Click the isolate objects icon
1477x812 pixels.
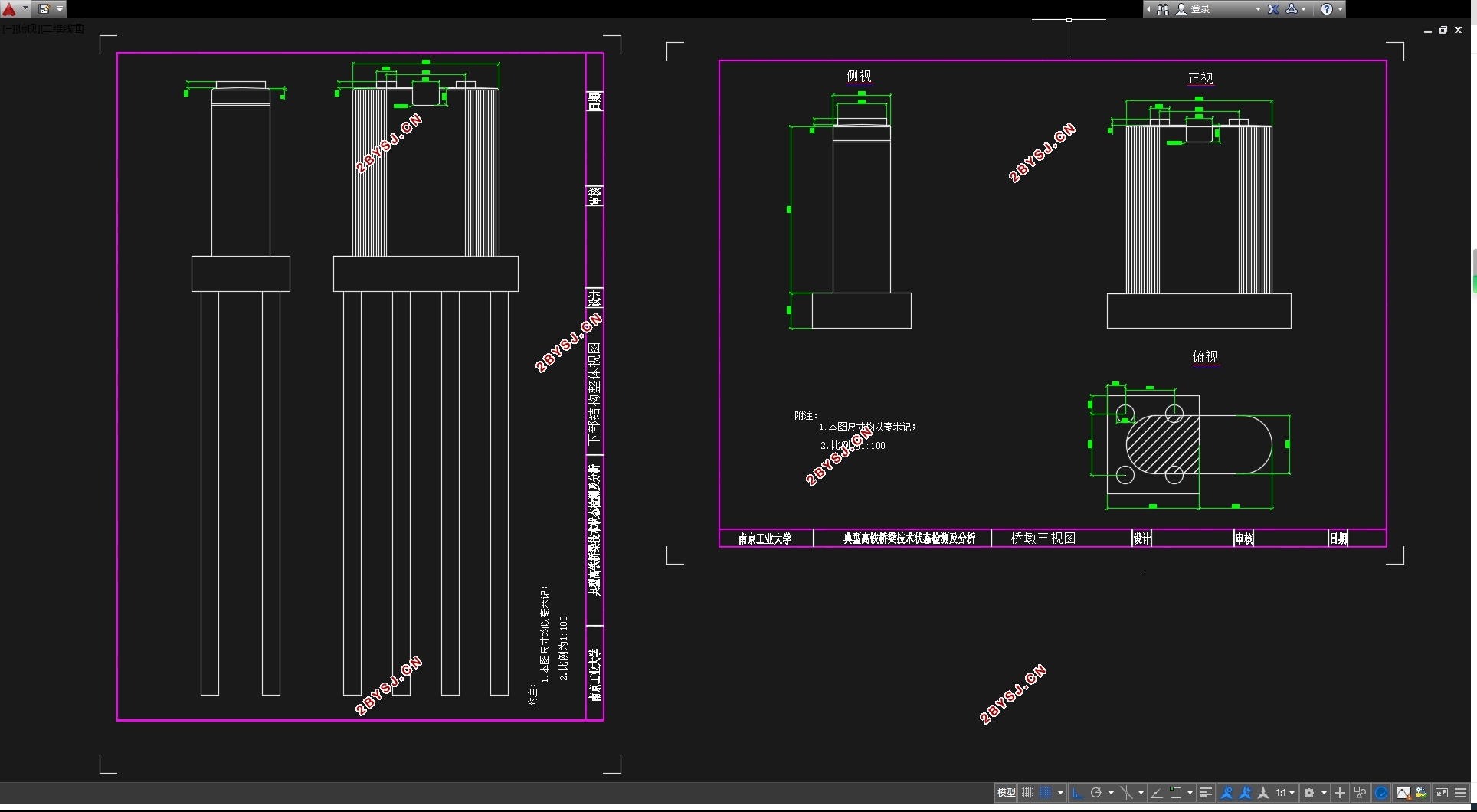click(x=1361, y=793)
